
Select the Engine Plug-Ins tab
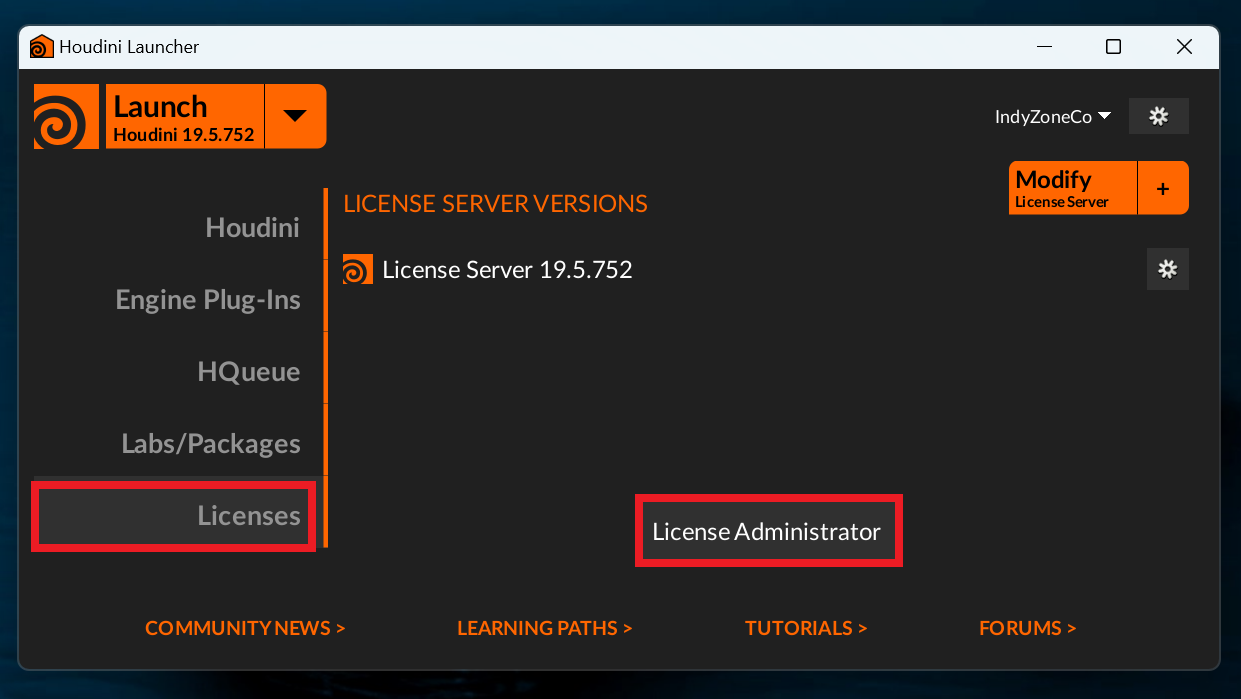tap(208, 300)
